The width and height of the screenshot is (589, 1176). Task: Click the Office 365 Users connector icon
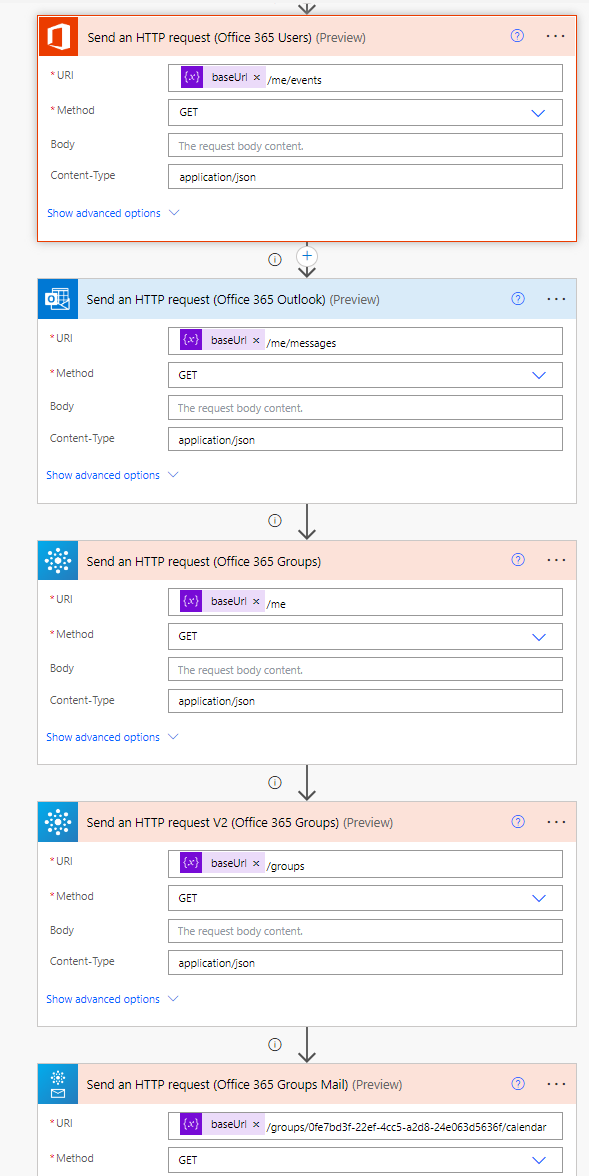[59, 36]
